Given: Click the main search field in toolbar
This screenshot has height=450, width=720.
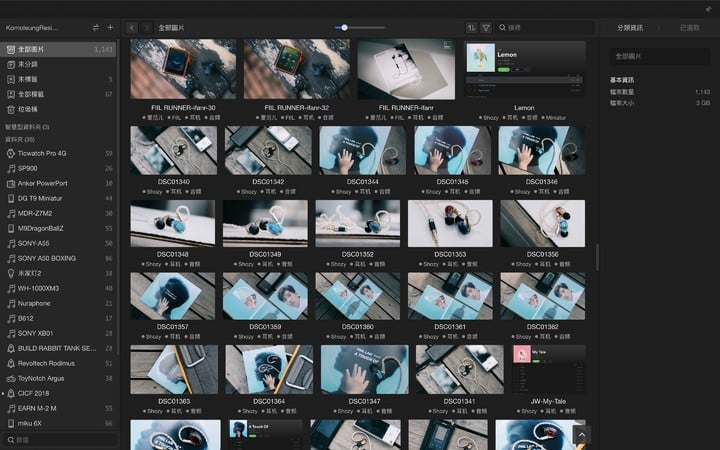Looking at the screenshot, I should pyautogui.click(x=545, y=28).
